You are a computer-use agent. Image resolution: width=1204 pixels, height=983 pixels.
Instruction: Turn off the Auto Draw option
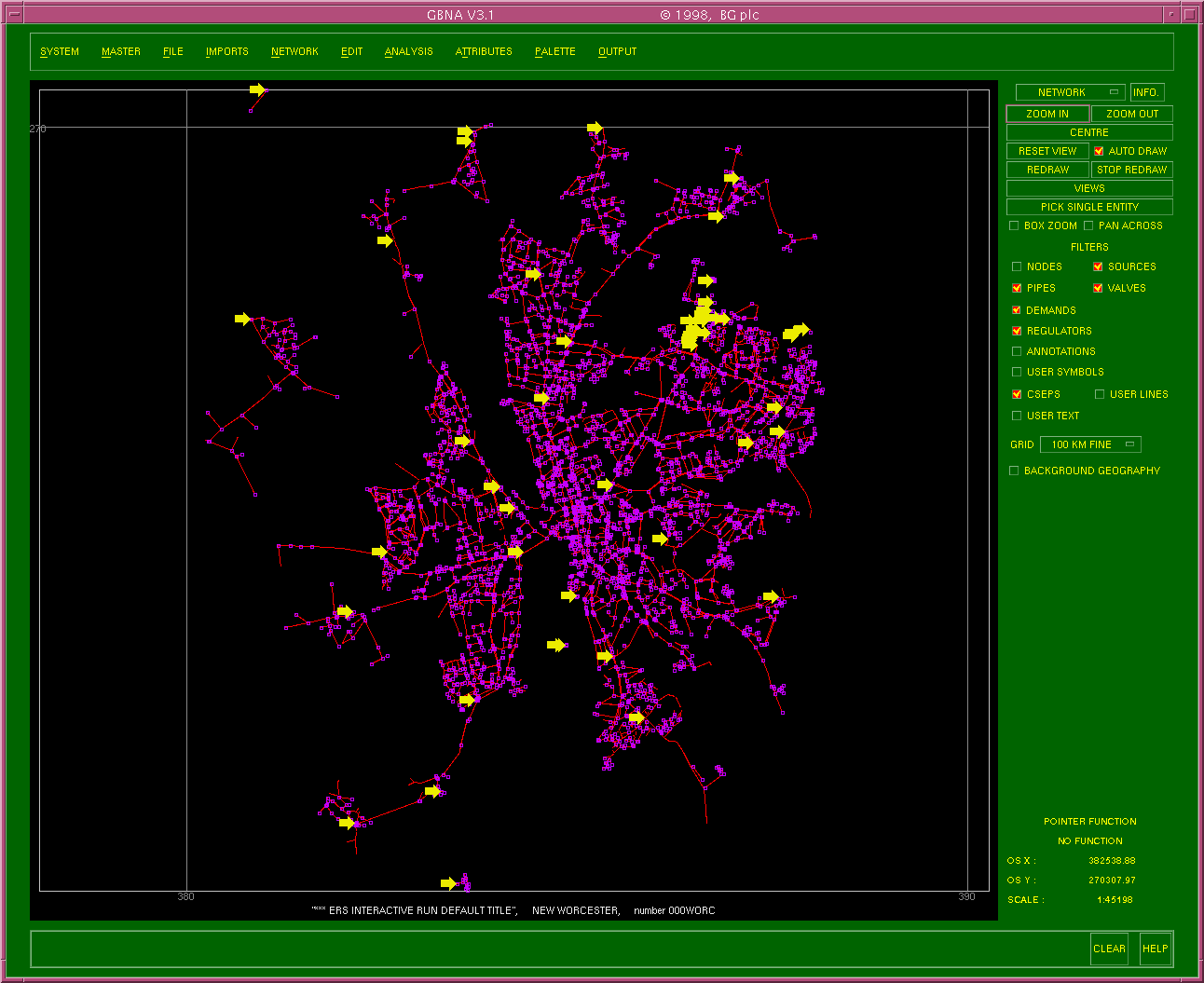[1099, 151]
